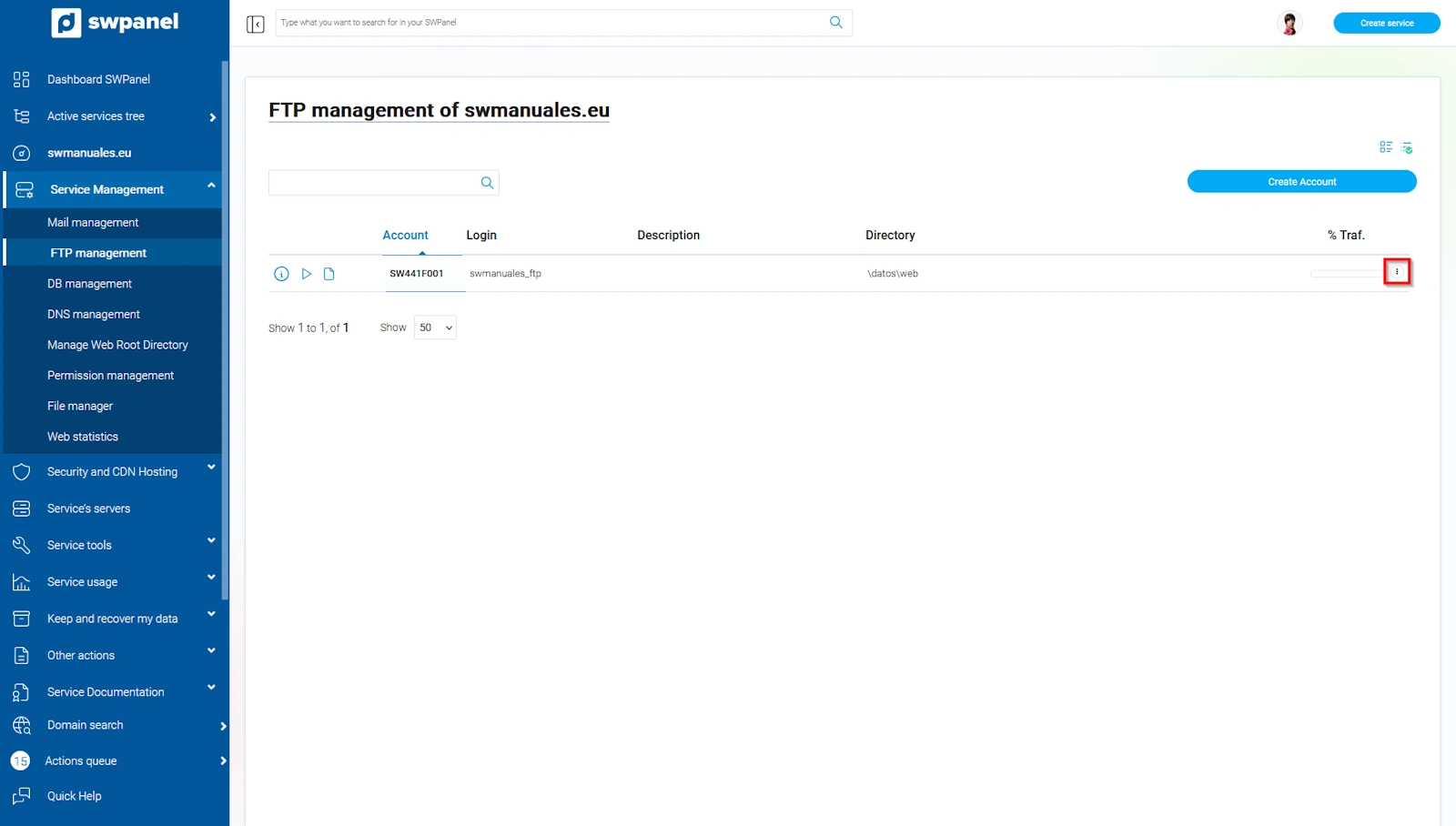Click Keep and recover my data icon

pyautogui.click(x=22, y=619)
